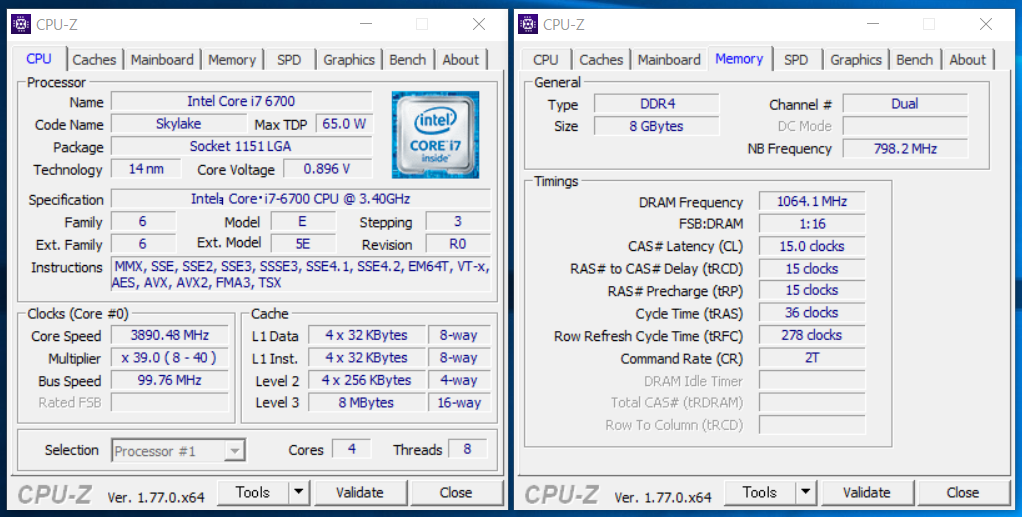This screenshot has width=1022, height=517.
Task: Click the Max TDP value 65.0 W
Action: [344, 124]
